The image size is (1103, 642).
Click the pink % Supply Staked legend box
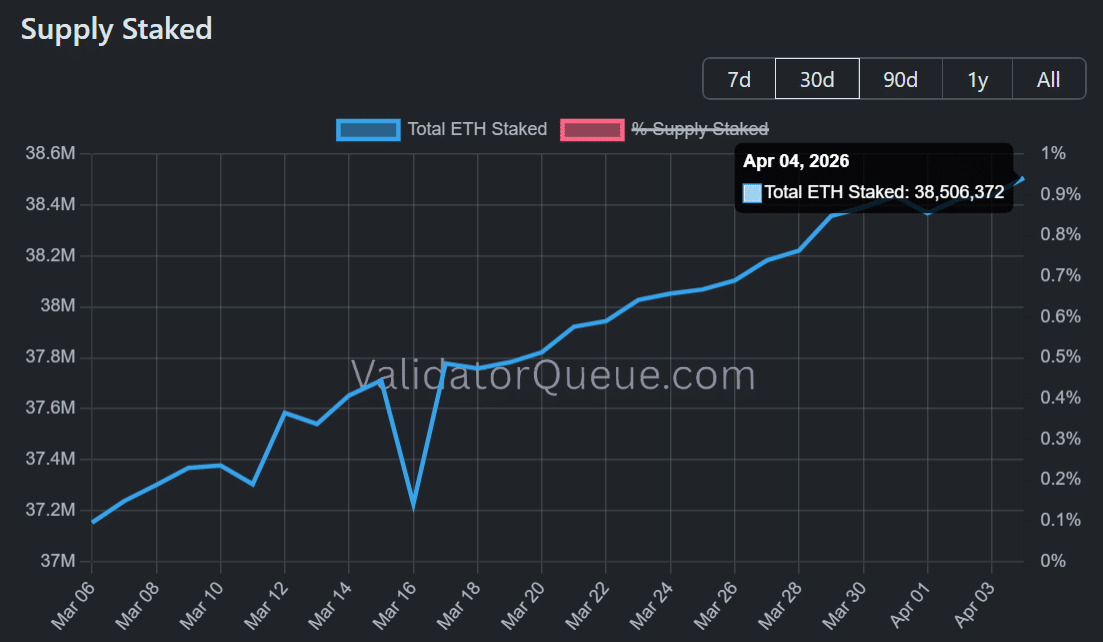[x=592, y=129]
